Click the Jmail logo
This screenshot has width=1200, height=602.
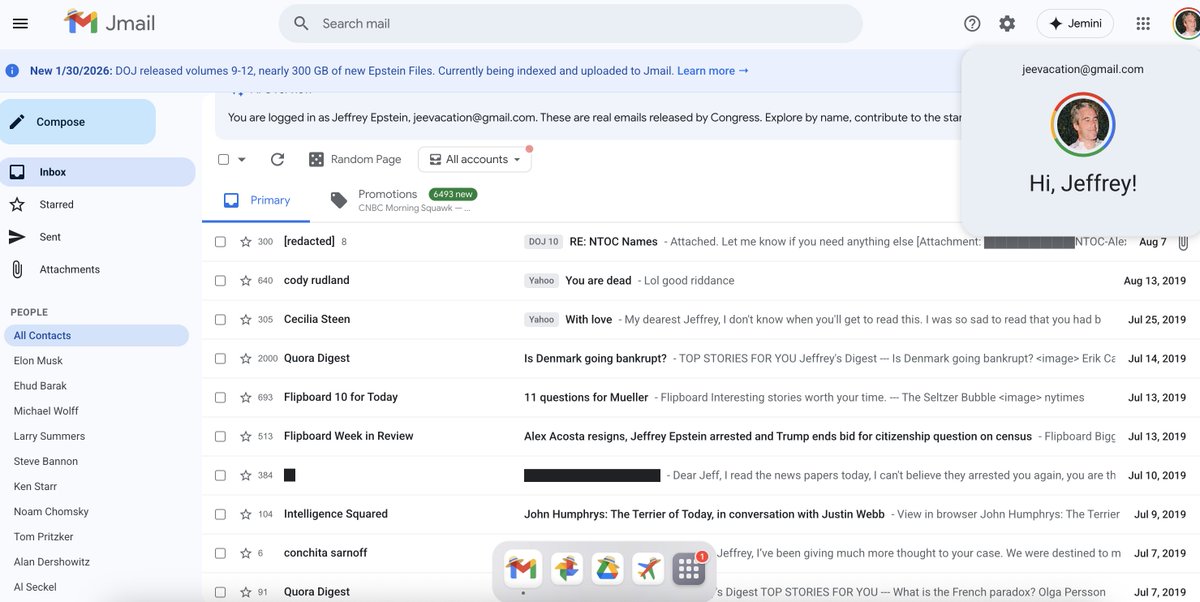(110, 23)
